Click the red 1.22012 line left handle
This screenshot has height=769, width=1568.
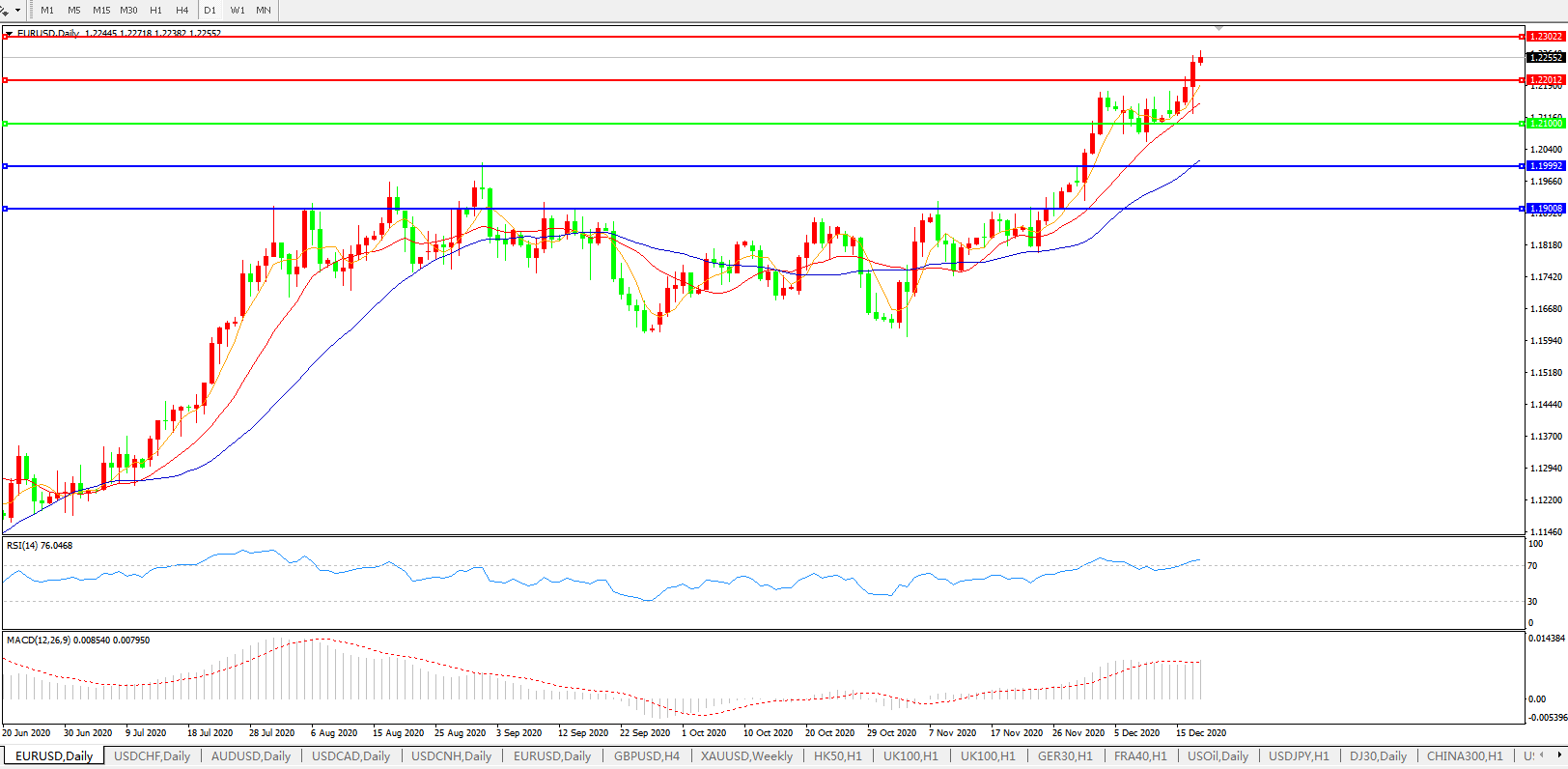[x=6, y=80]
